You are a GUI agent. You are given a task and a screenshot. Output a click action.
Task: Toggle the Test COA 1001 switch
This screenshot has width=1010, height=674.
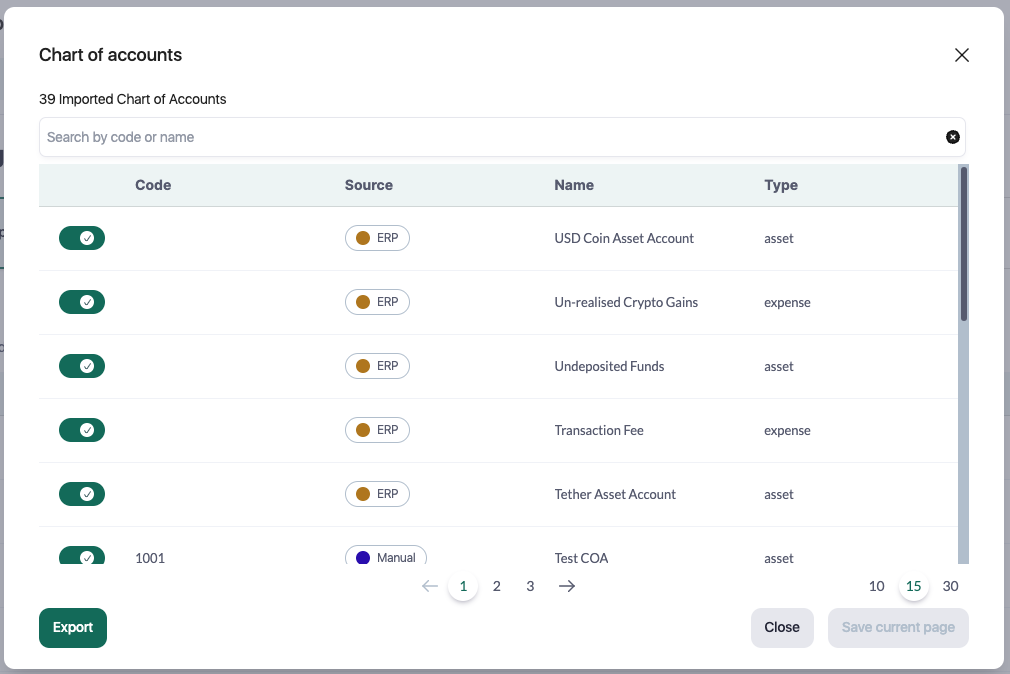pos(82,555)
